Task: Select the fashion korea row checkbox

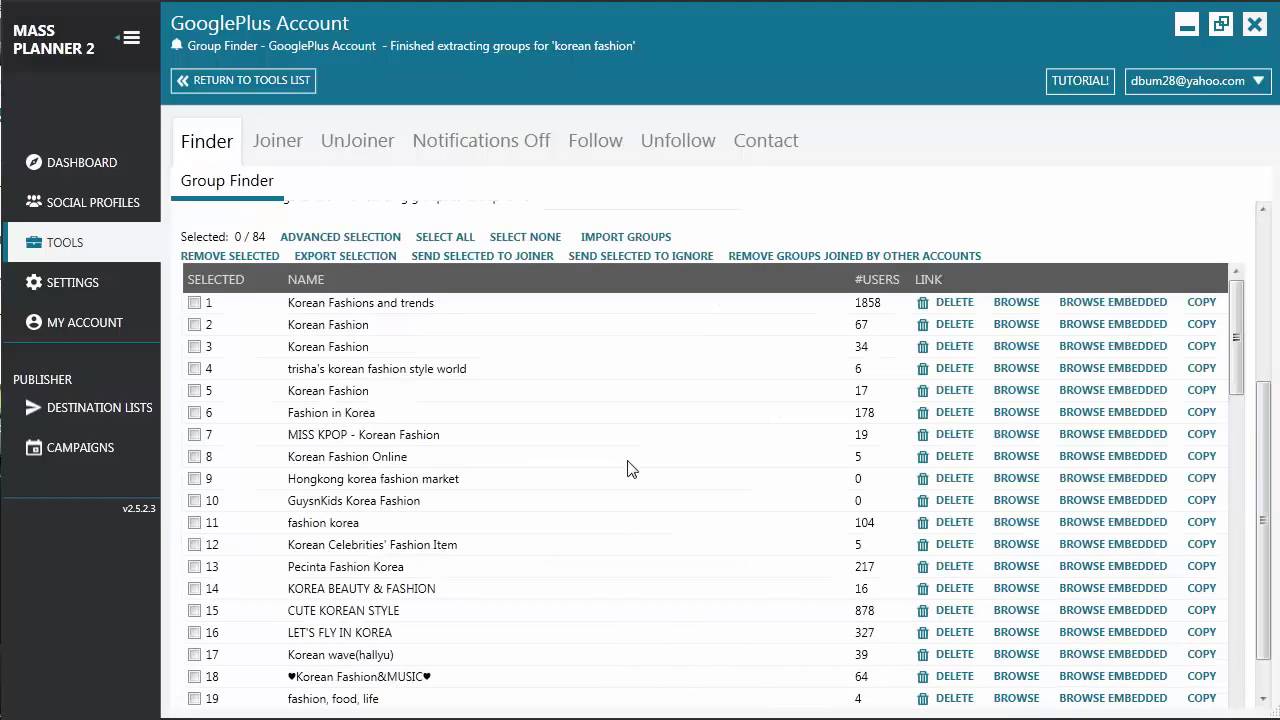Action: [194, 523]
